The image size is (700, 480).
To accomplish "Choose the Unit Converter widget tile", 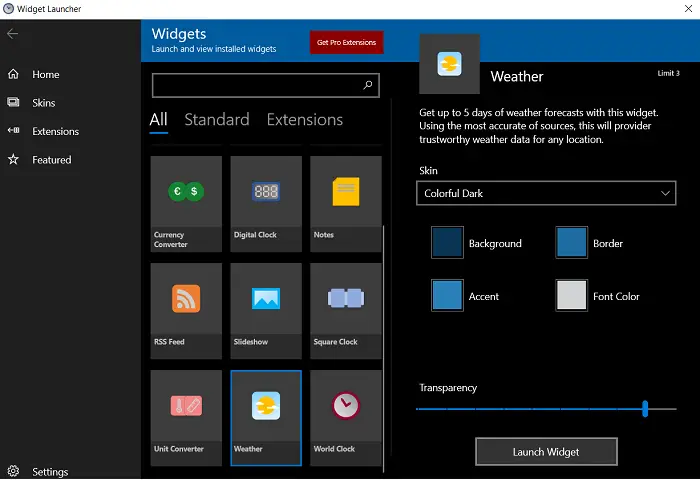I will tap(186, 418).
